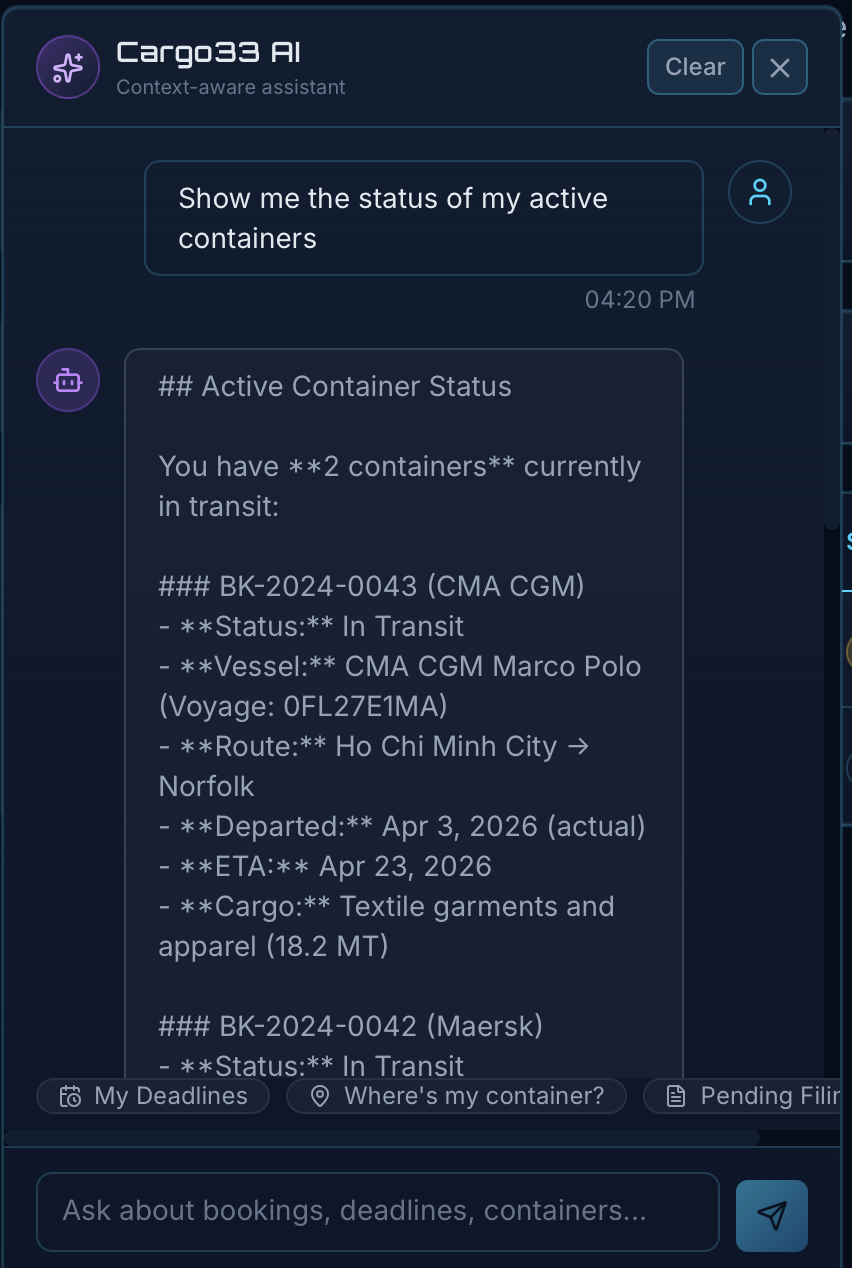Image resolution: width=852 pixels, height=1268 pixels.
Task: Click the vertical chat scrollbar thumb
Action: click(831, 330)
